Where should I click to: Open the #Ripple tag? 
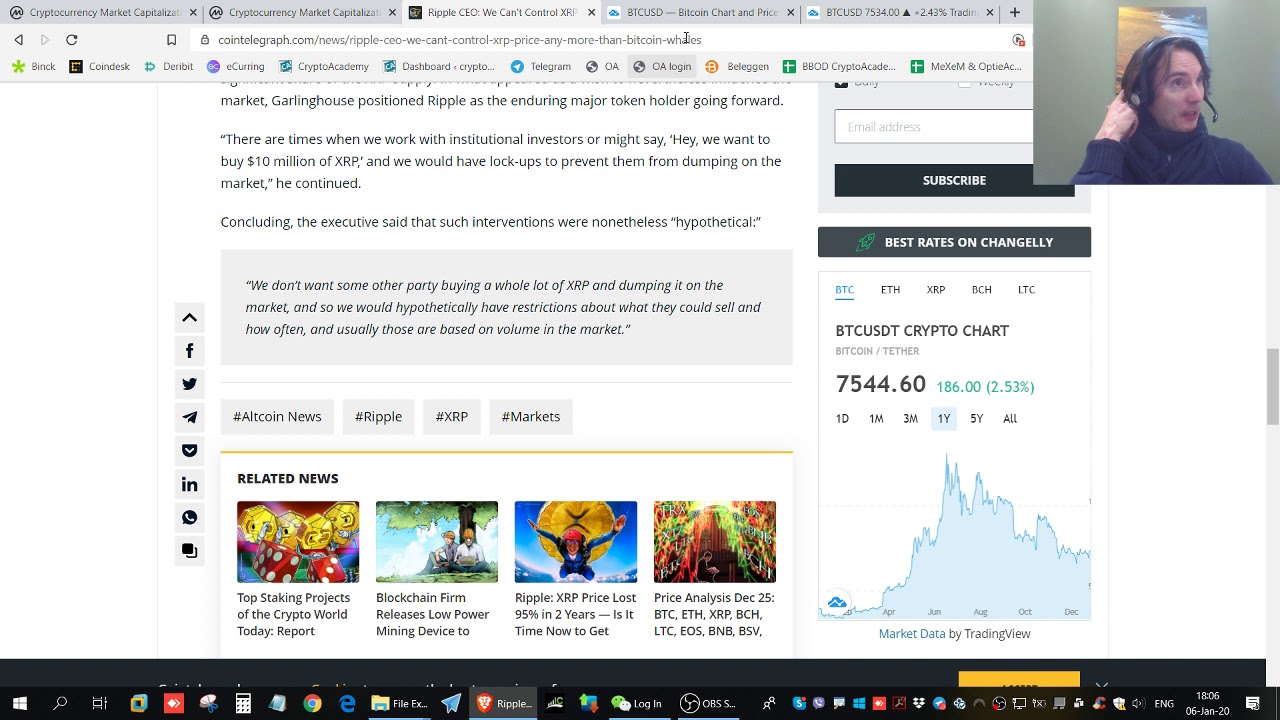378,417
